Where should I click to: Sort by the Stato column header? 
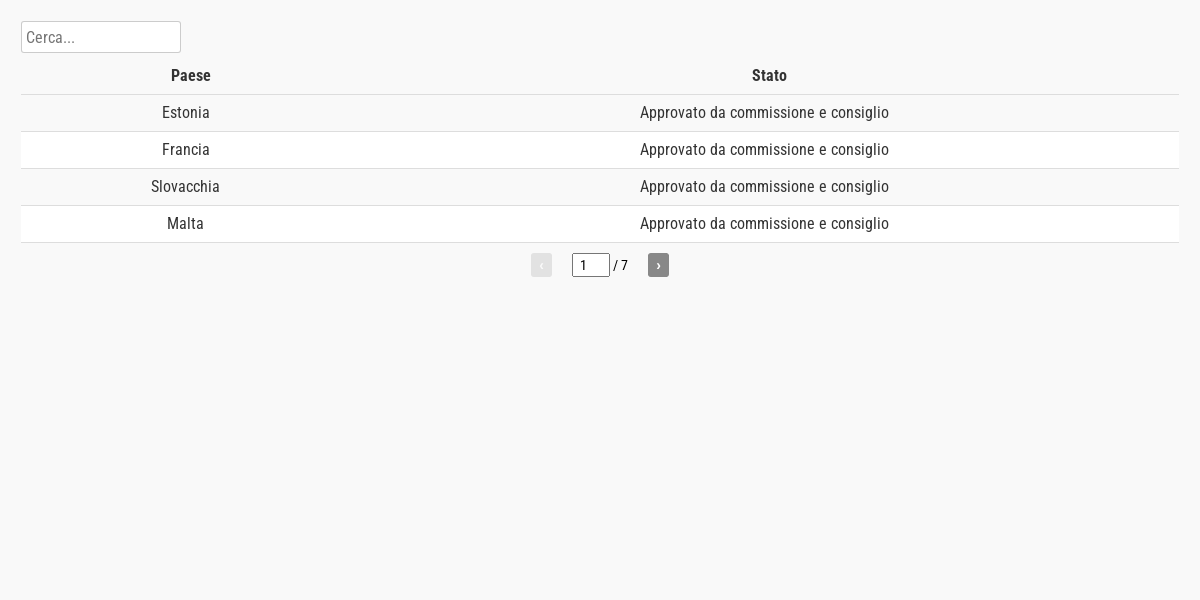click(769, 76)
